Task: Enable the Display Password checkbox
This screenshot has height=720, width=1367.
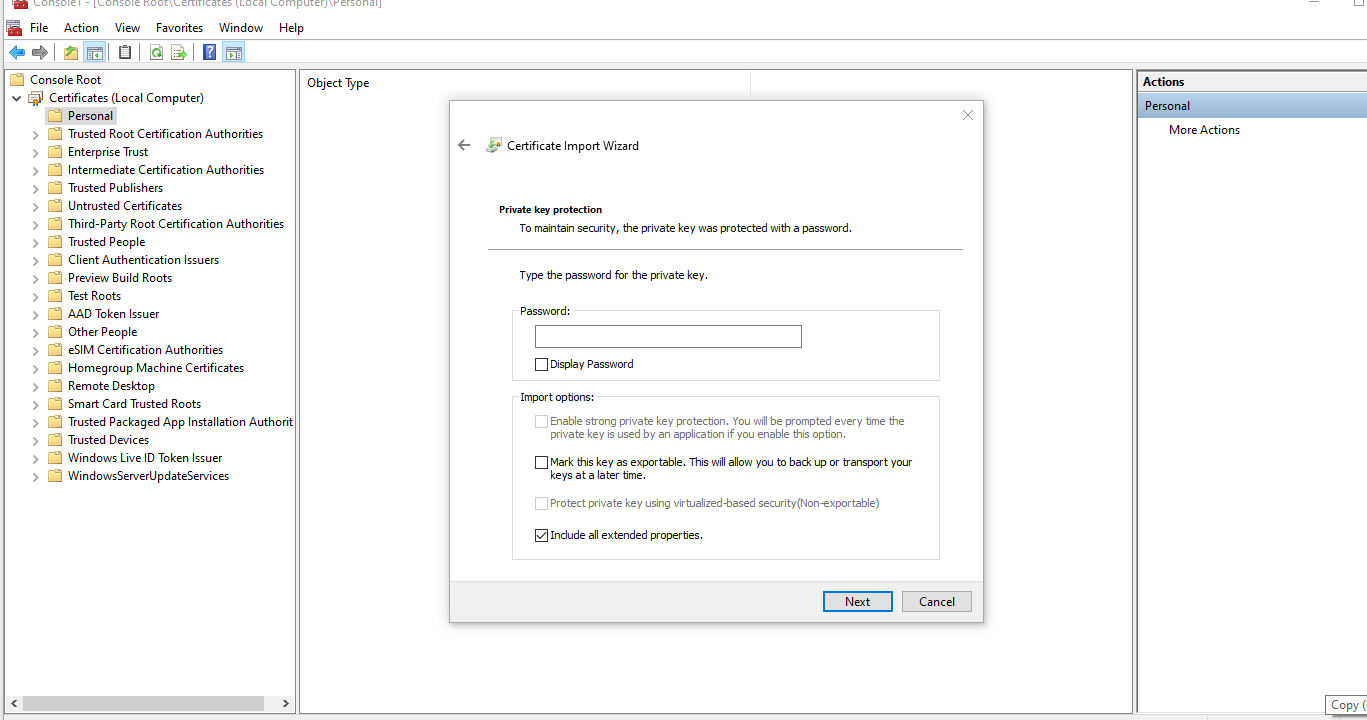Action: (x=542, y=365)
